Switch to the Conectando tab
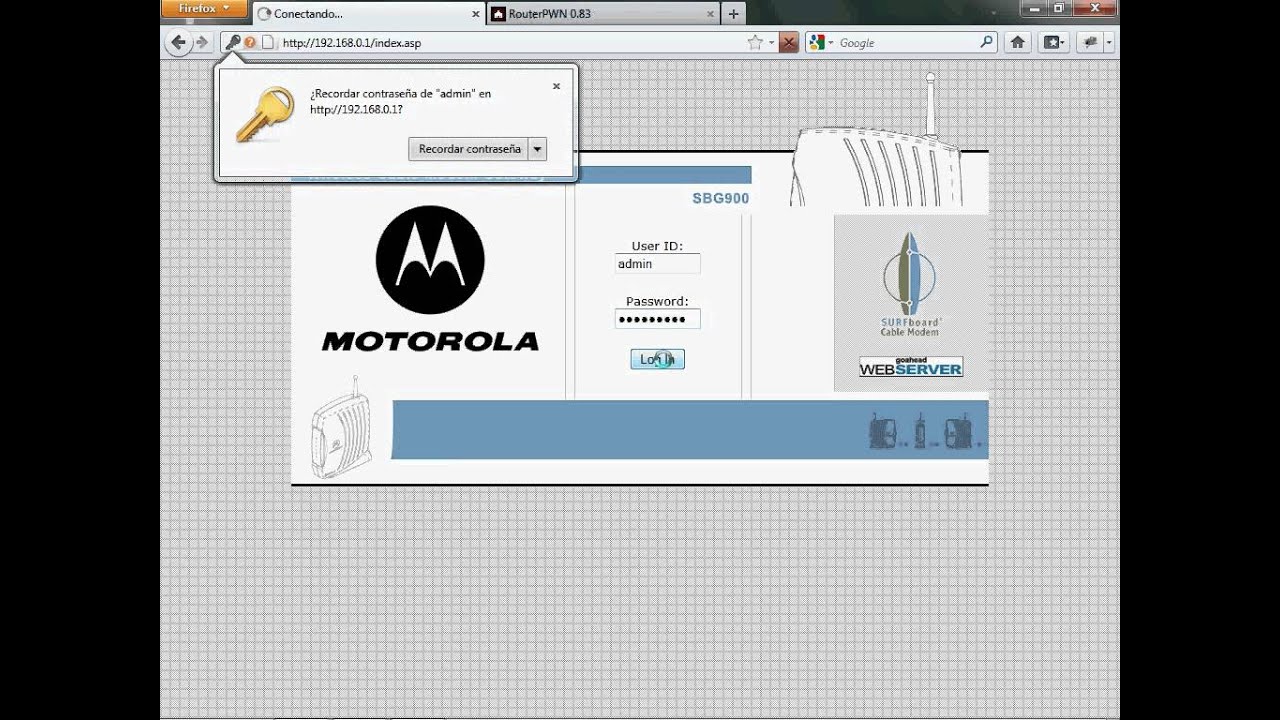Viewport: 1280px width, 720px height. click(x=367, y=14)
